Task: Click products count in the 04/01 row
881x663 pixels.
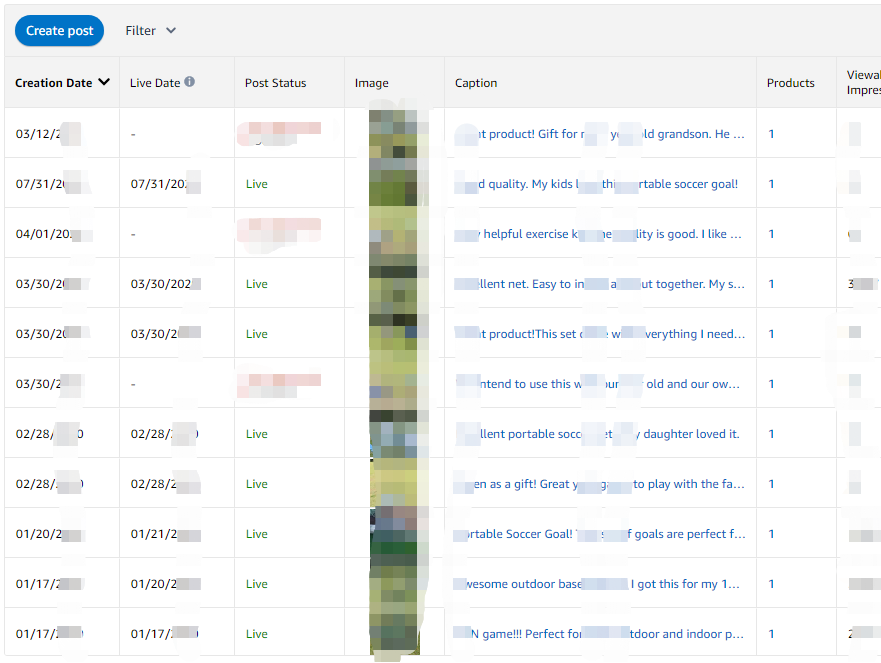Action: [771, 234]
